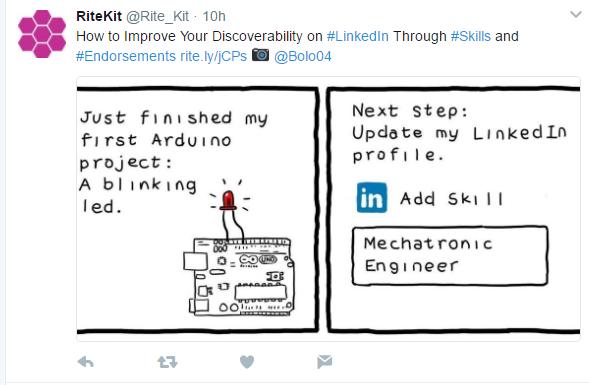Click the Mechatronic Engineer skill box
Image resolution: width=589 pixels, height=385 pixels.
(x=450, y=256)
